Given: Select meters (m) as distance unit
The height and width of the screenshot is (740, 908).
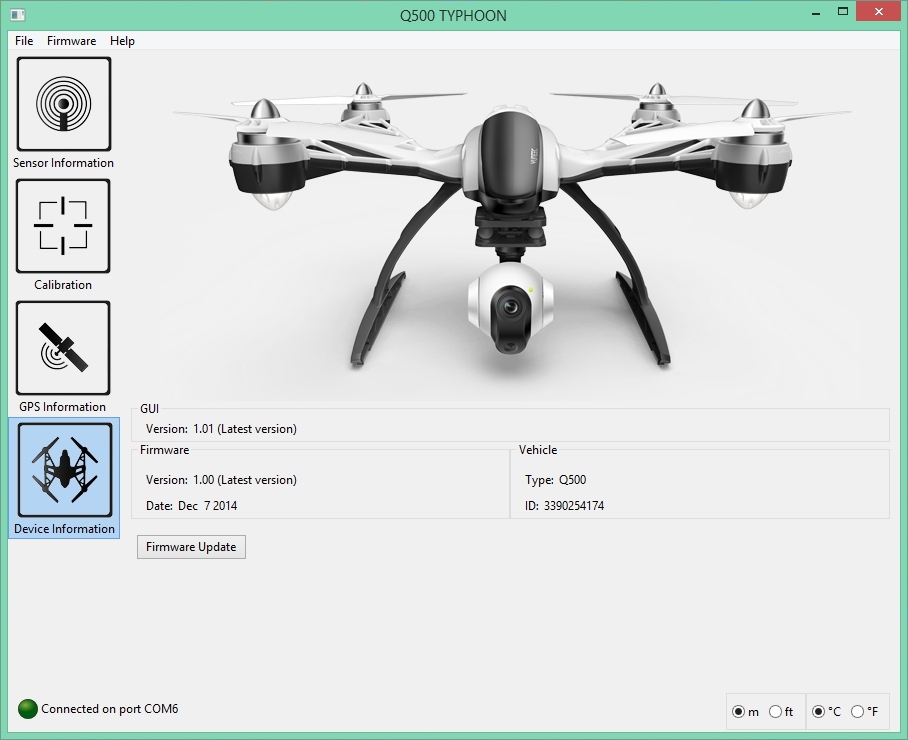Looking at the screenshot, I should [738, 712].
